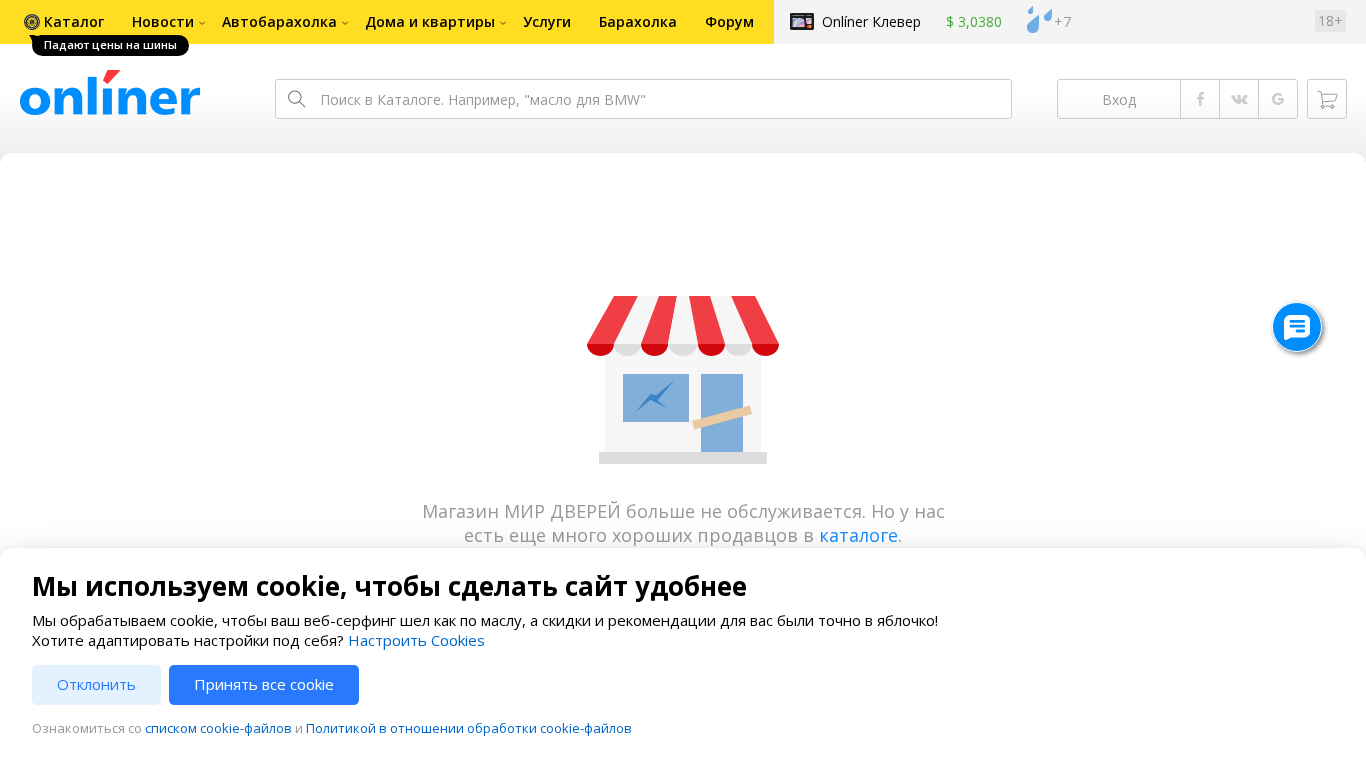Log in with Facebook icon
1366x768 pixels.
1200,99
